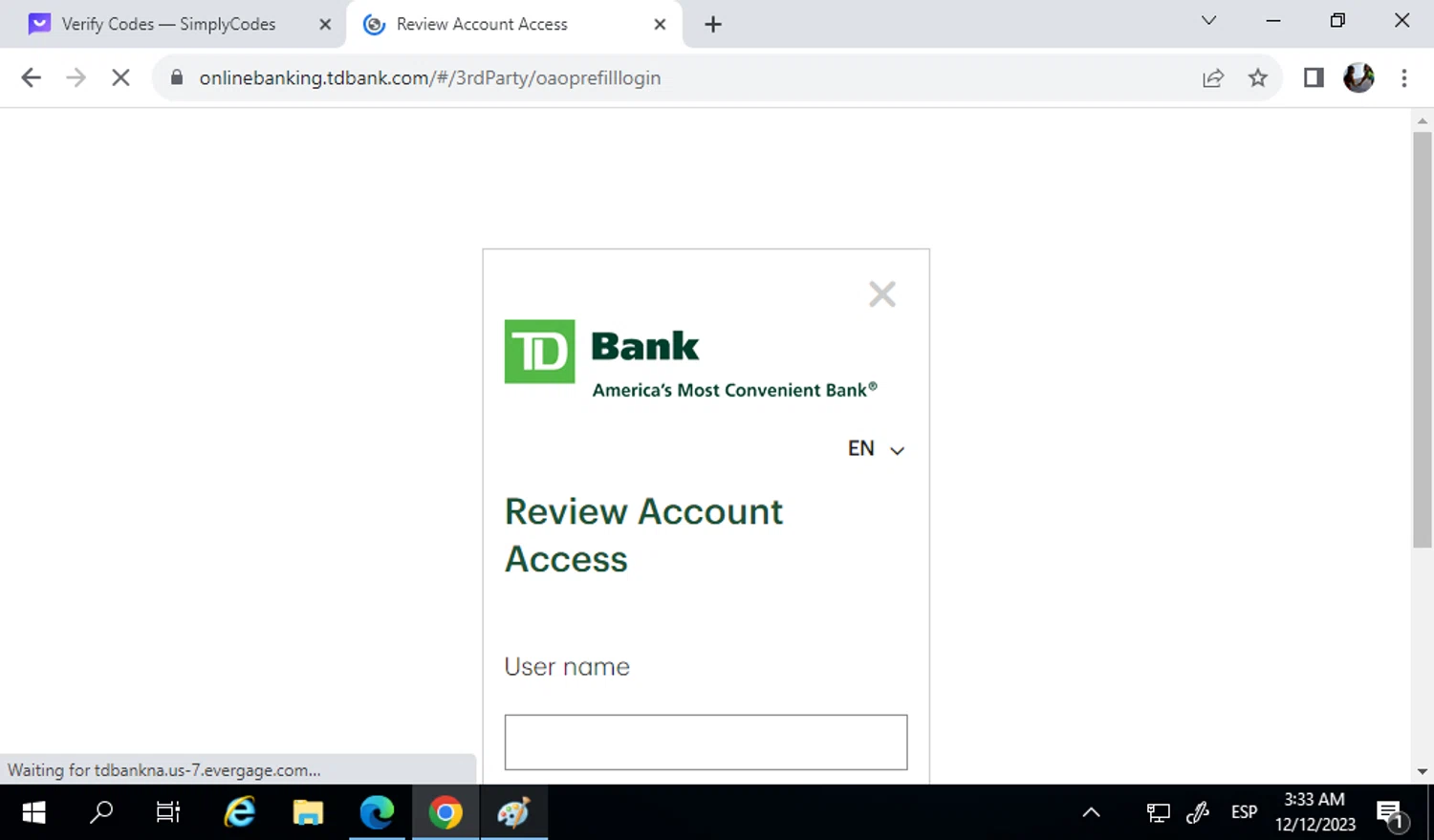The image size is (1434, 840).
Task: Close the Verify Codes SimplyCodes tab
Action: [x=325, y=25]
